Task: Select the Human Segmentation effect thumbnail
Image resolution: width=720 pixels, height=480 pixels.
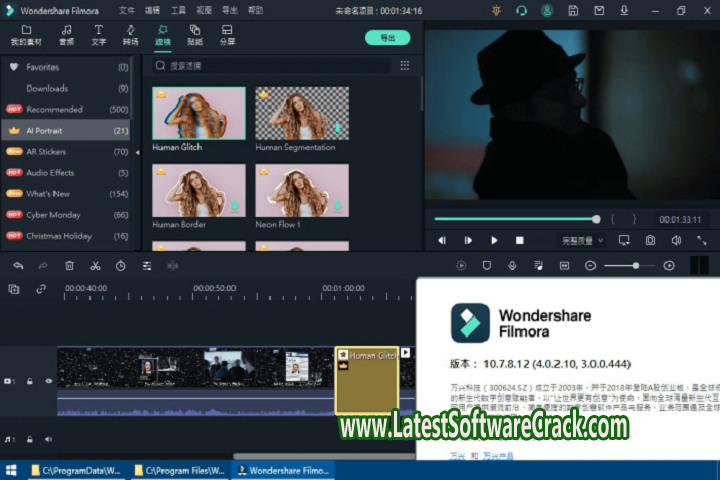Action: coord(302,113)
